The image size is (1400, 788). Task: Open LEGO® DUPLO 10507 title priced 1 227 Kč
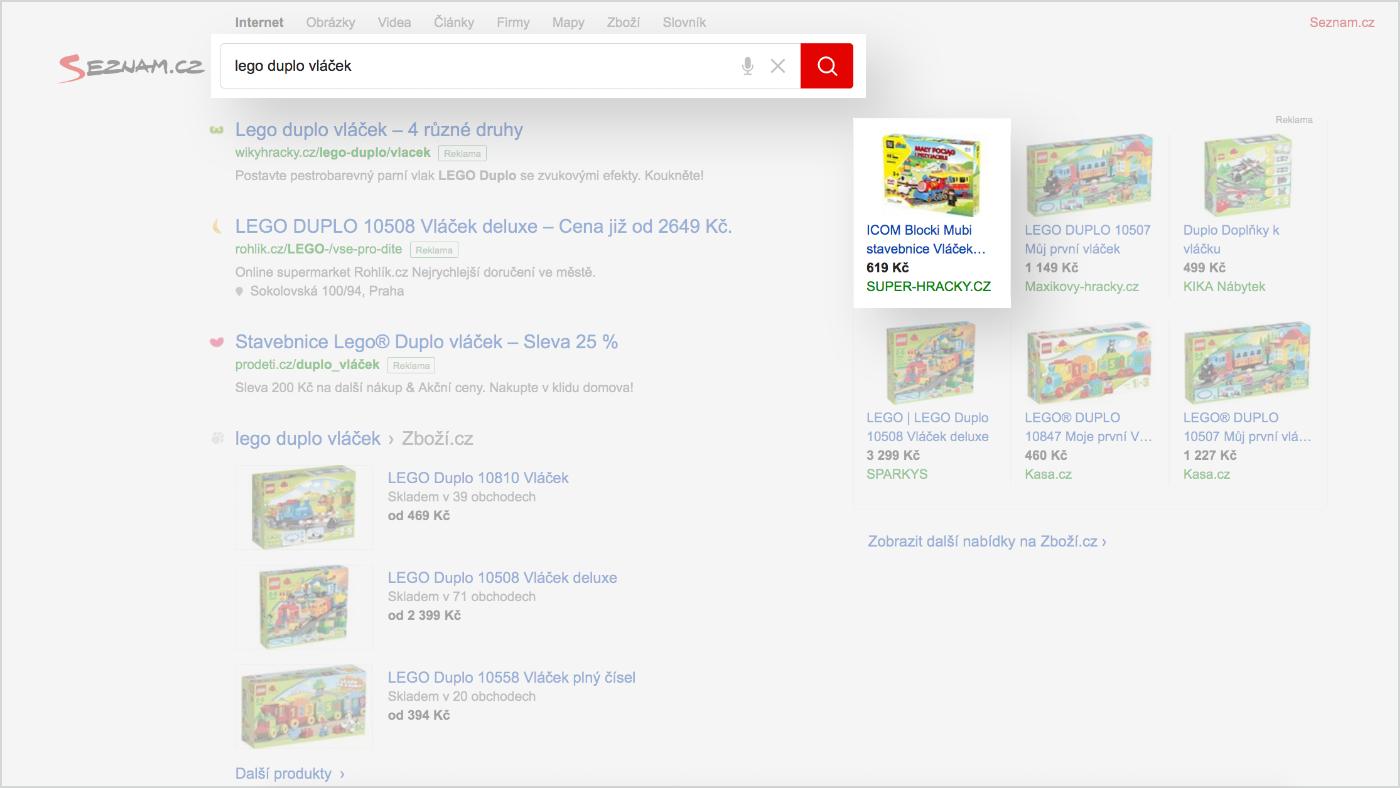point(1247,427)
